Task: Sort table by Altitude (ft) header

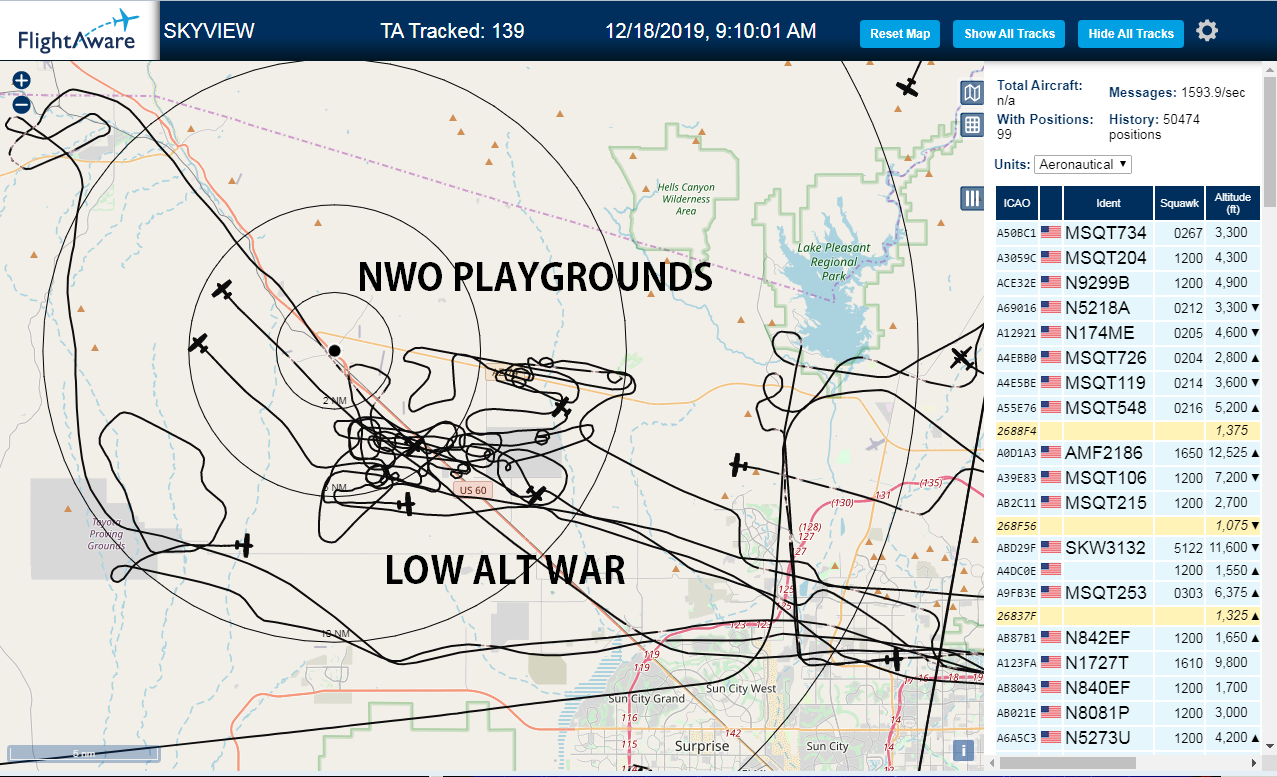Action: coord(1232,203)
